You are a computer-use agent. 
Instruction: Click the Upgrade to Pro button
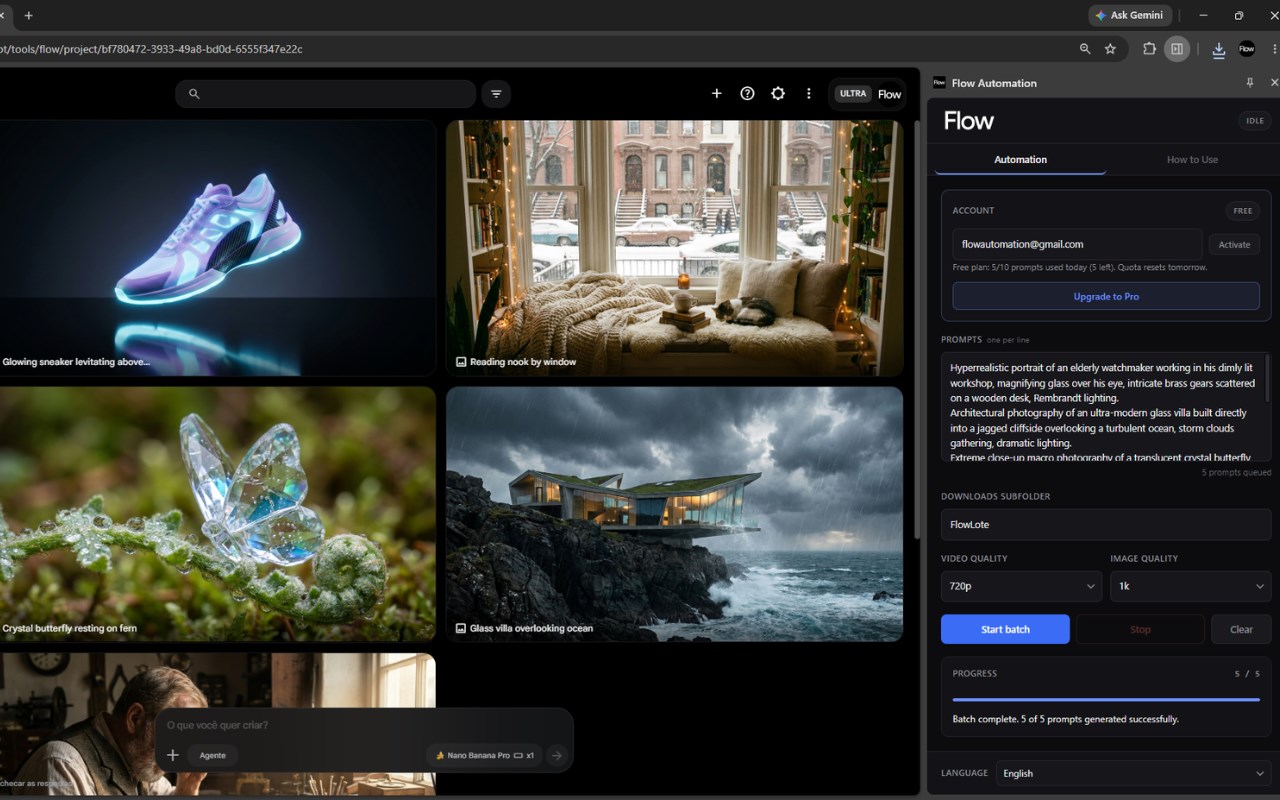tap(1106, 296)
